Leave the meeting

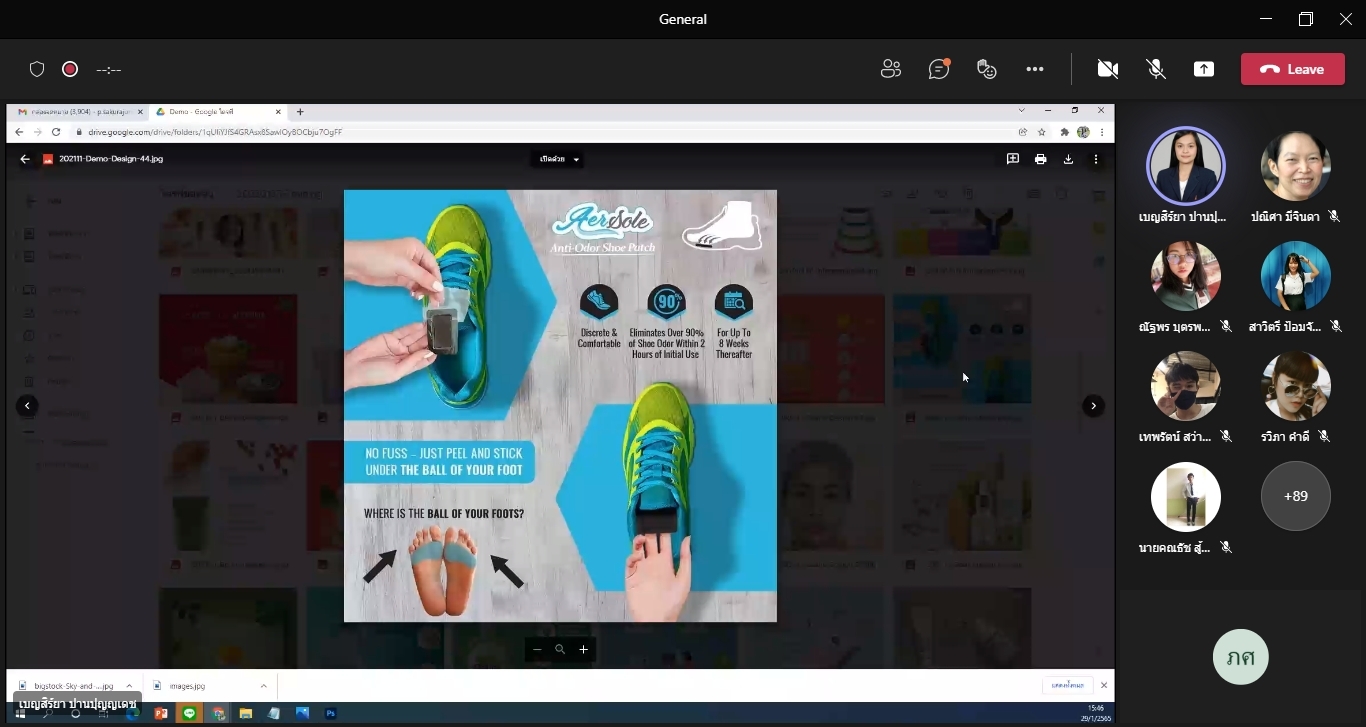point(1292,69)
